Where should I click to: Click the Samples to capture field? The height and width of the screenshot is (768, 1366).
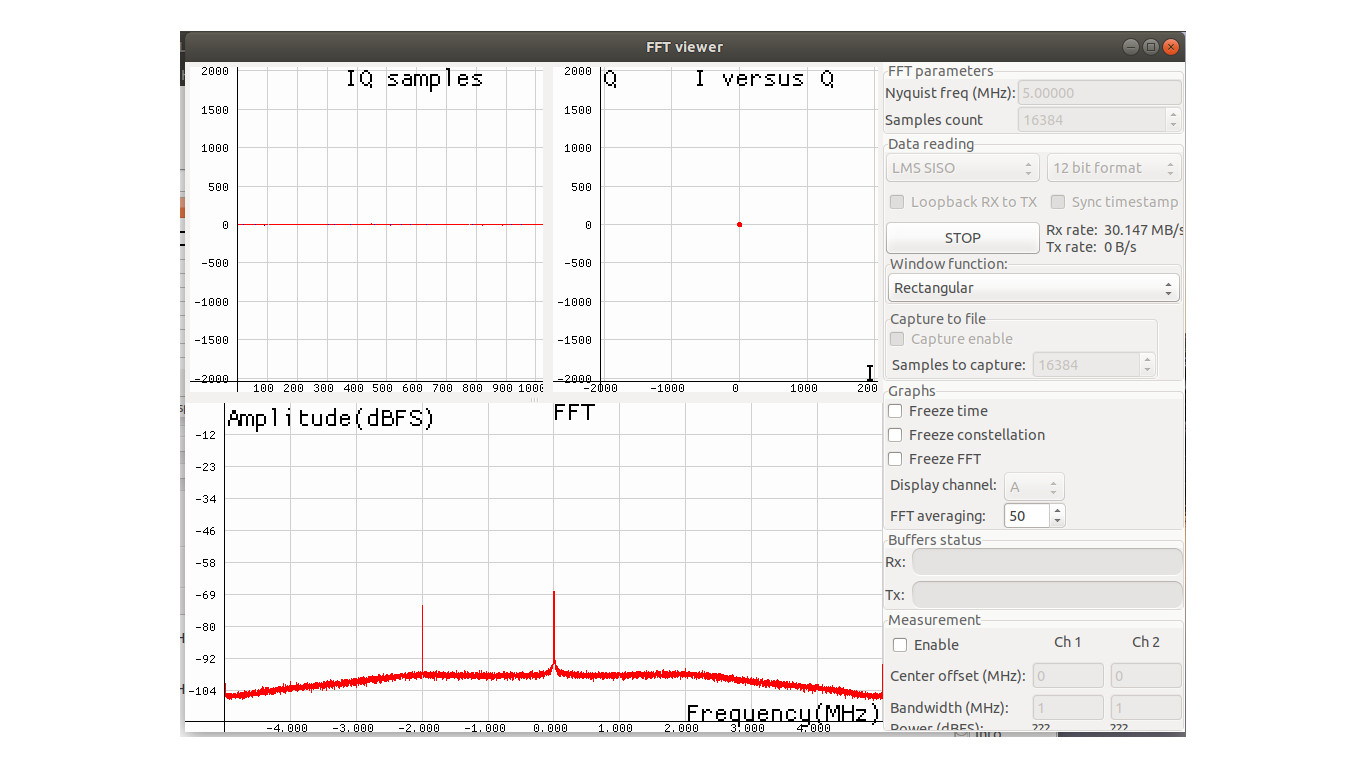[x=1086, y=365]
